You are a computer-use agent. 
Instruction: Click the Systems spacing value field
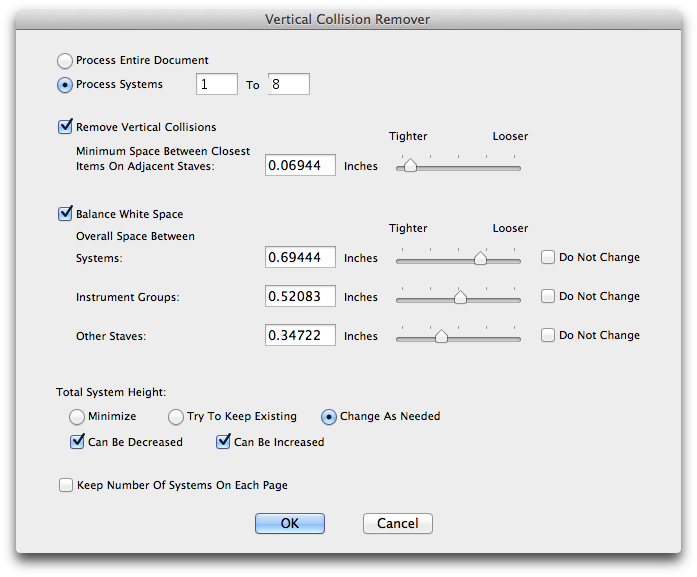point(300,257)
